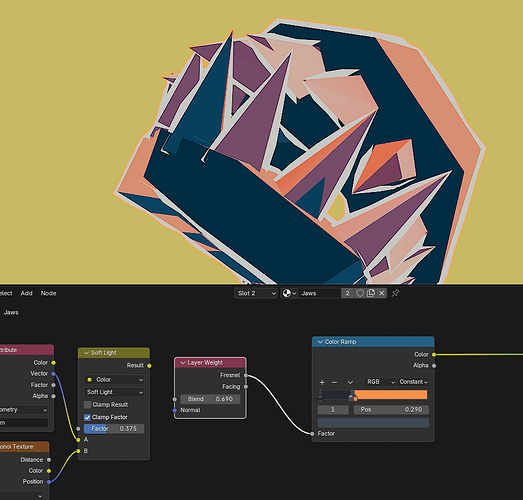
Task: Click the Voronoi Color output socket
Action: point(49,471)
